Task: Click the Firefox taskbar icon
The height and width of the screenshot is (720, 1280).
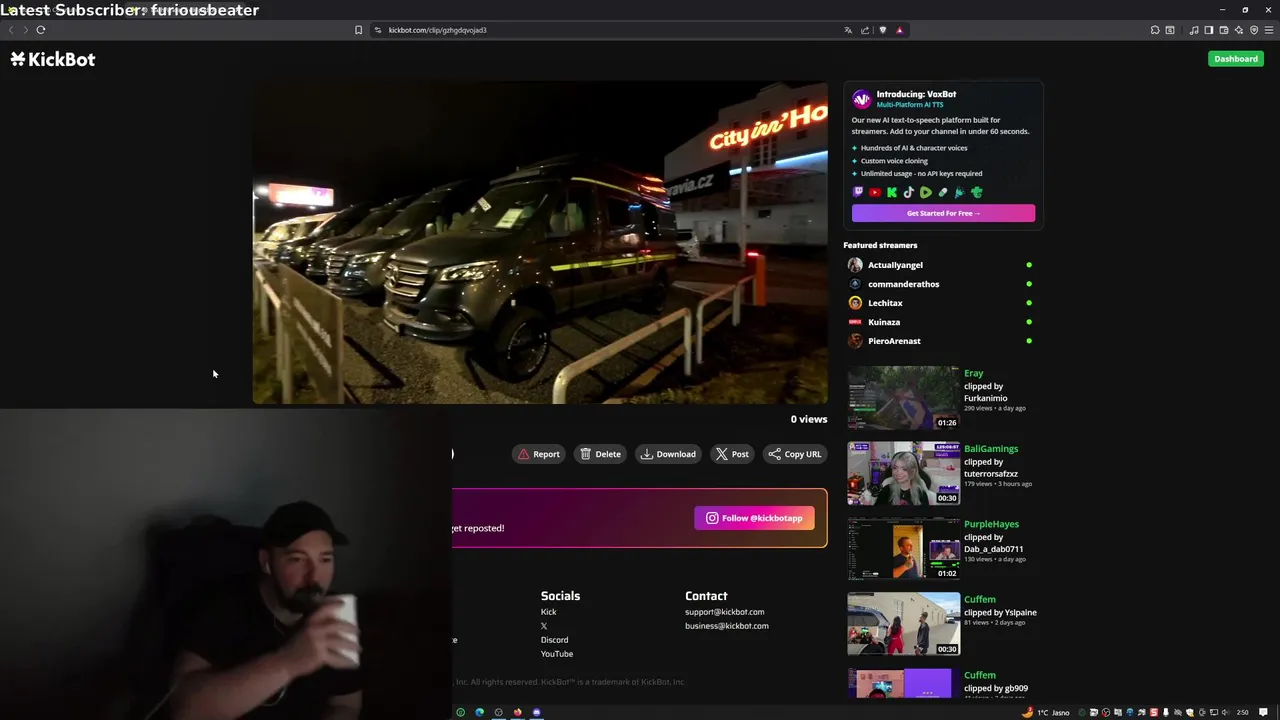Action: tap(518, 712)
